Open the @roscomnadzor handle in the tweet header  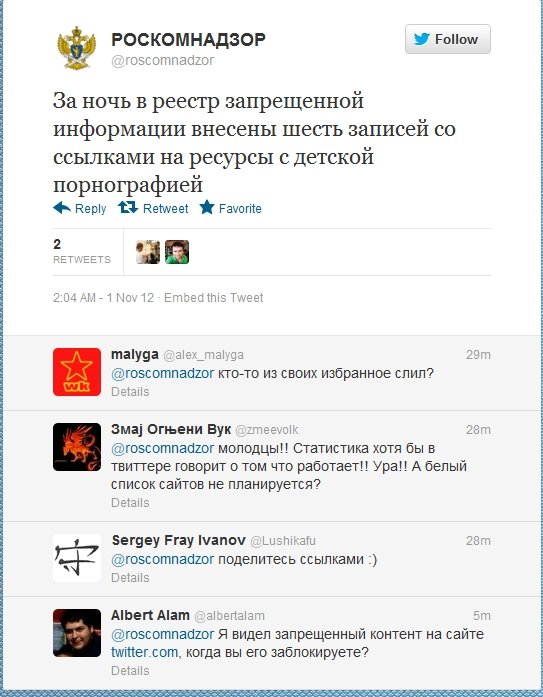(x=163, y=60)
